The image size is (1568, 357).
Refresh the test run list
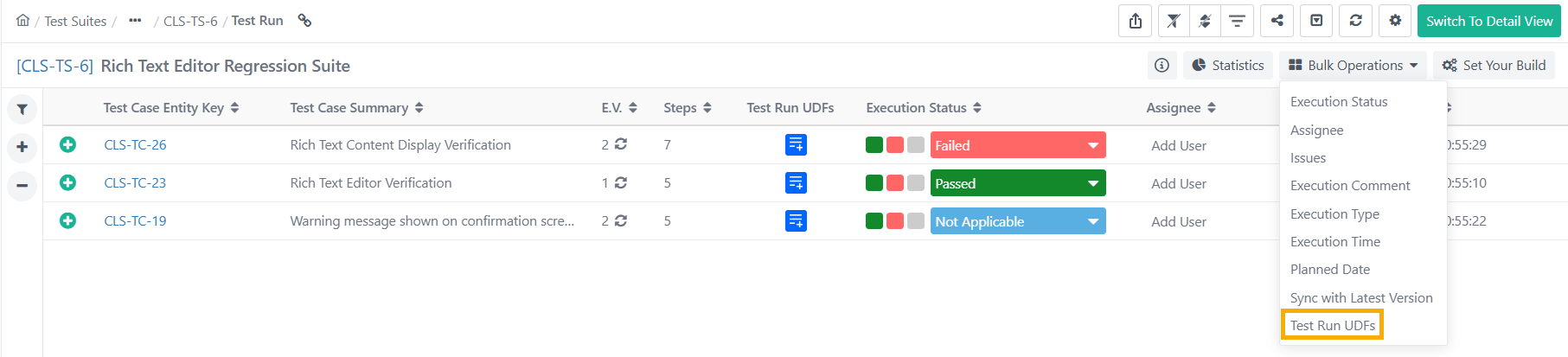pyautogui.click(x=1356, y=21)
